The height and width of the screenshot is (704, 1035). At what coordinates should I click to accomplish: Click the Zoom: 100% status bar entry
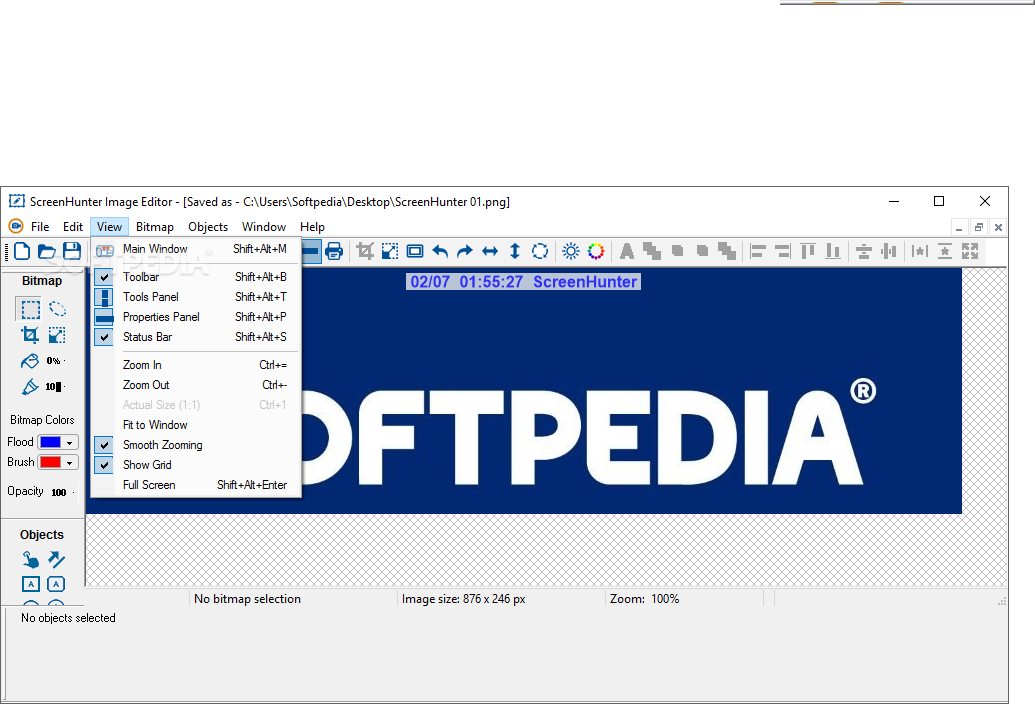644,599
